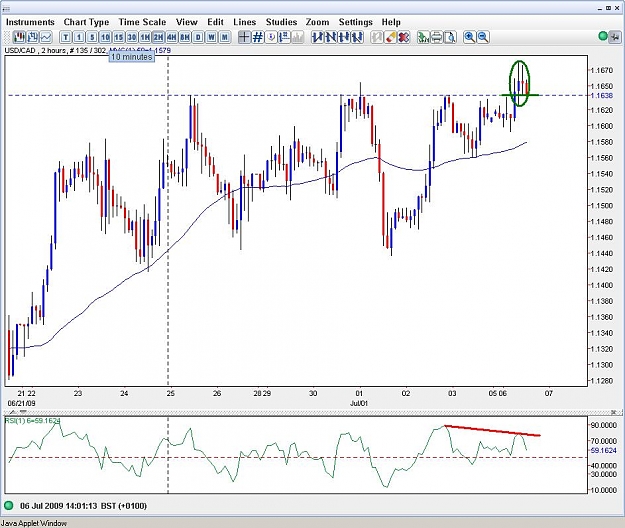
Task: Select the 1 minute timescale button
Action: [x=79, y=37]
